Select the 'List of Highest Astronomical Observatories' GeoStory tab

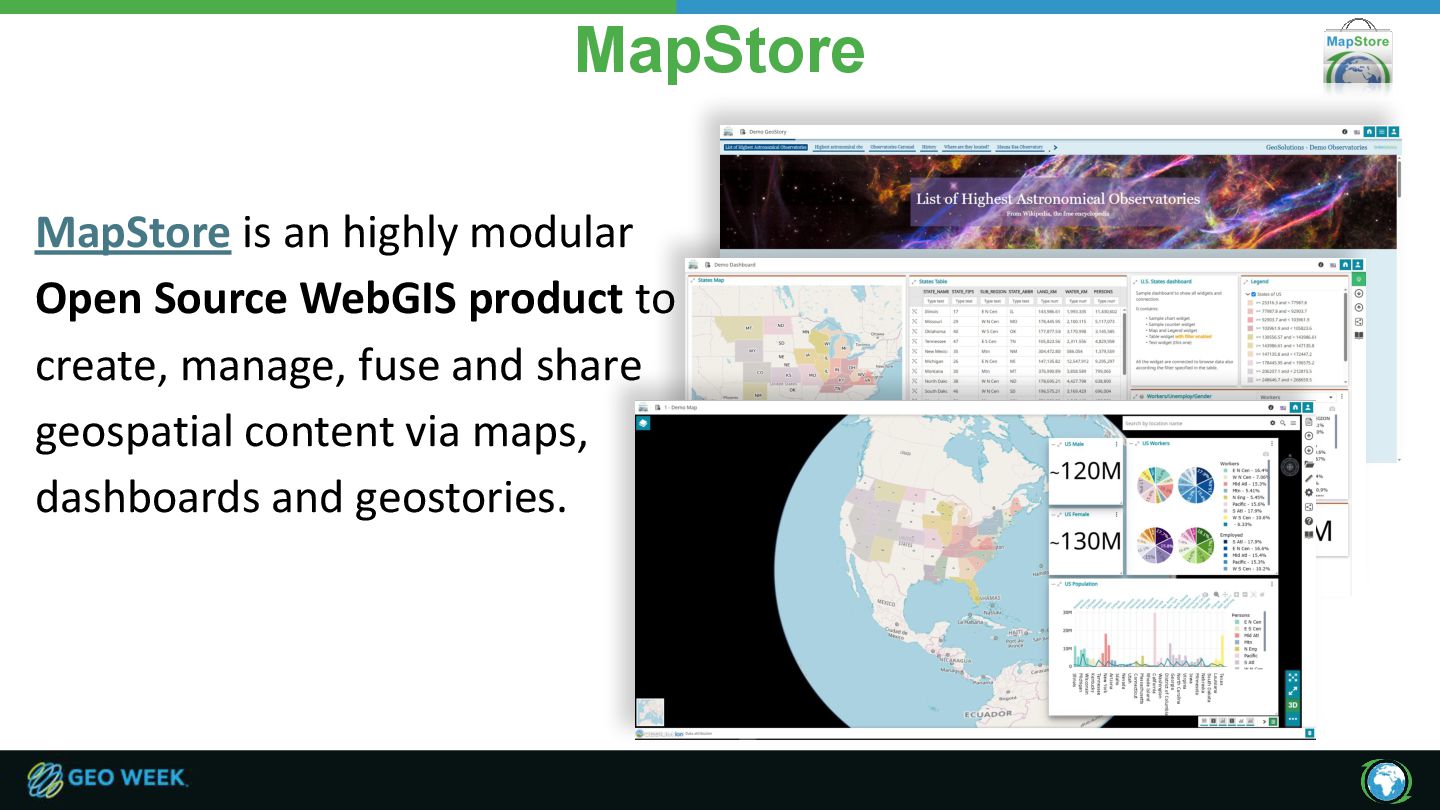765,147
